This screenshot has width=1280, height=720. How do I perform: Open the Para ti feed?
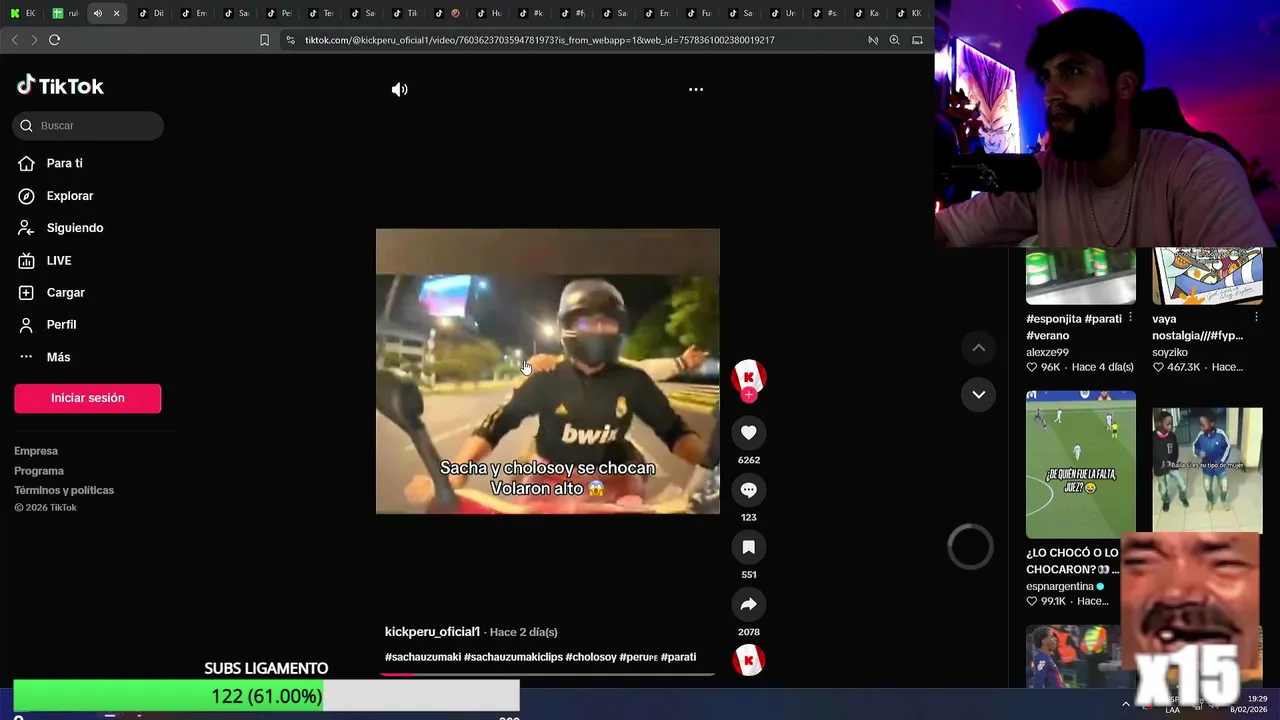[64, 163]
